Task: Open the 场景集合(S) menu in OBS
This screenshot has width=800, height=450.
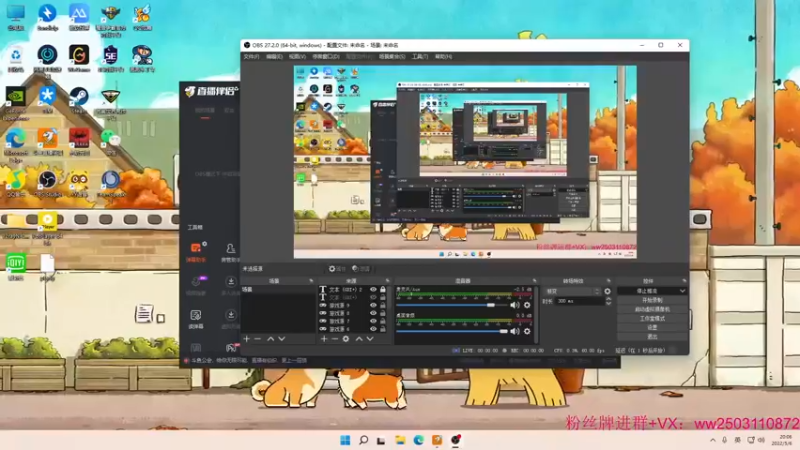Action: pos(392,57)
